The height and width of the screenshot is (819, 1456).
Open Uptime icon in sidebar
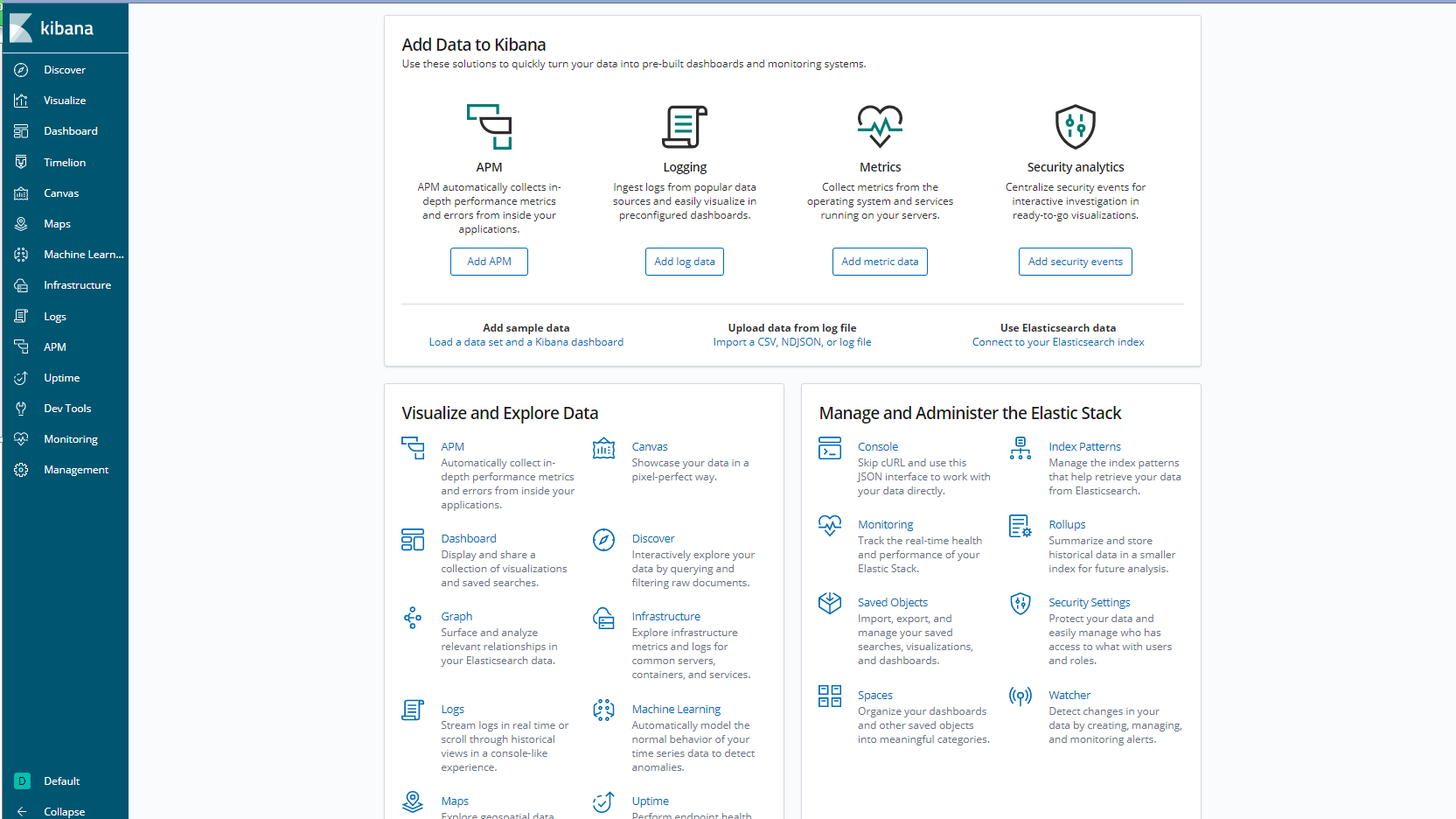(x=22, y=378)
